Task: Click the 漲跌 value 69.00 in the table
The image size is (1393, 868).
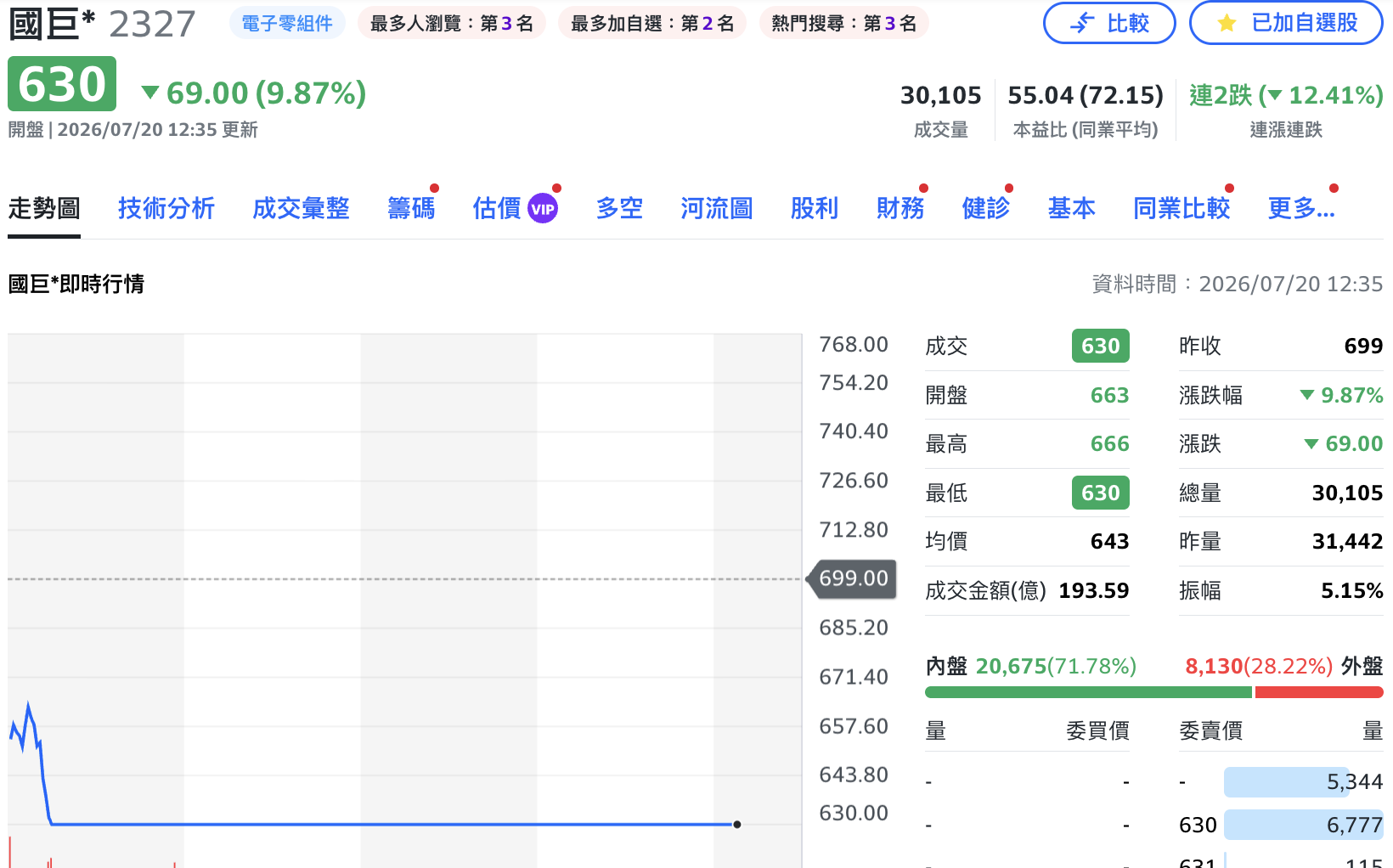Action: (x=1344, y=443)
